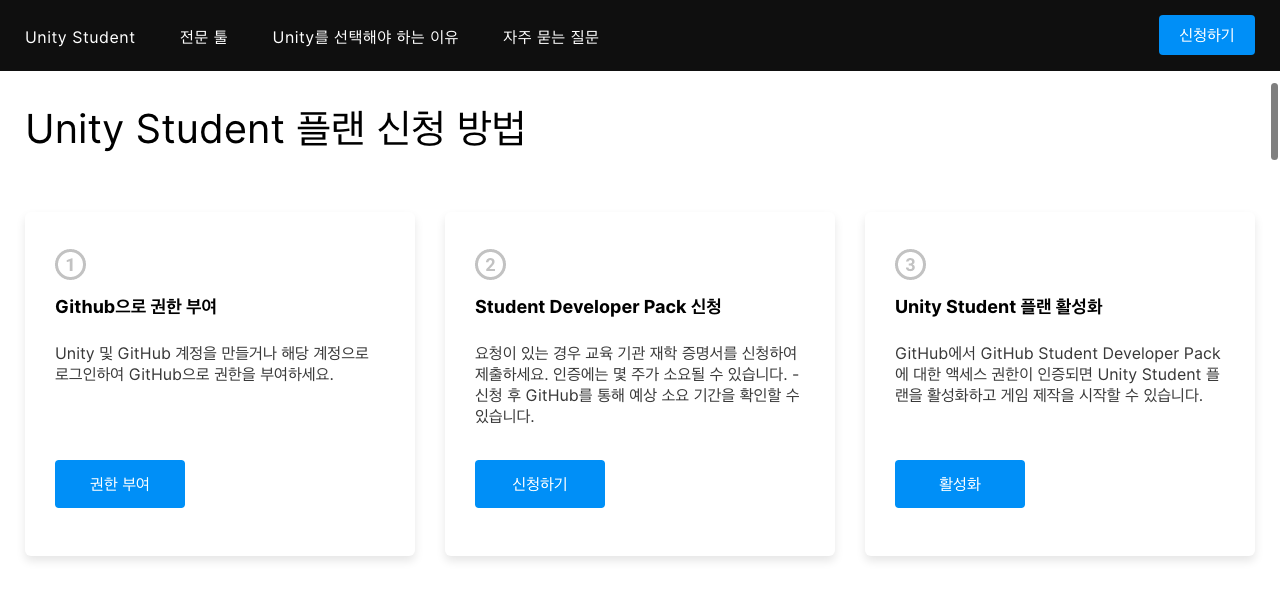1280x608 pixels.
Task: Click title 'Unity Student 플랜 신청 방법'
Action: (x=275, y=130)
